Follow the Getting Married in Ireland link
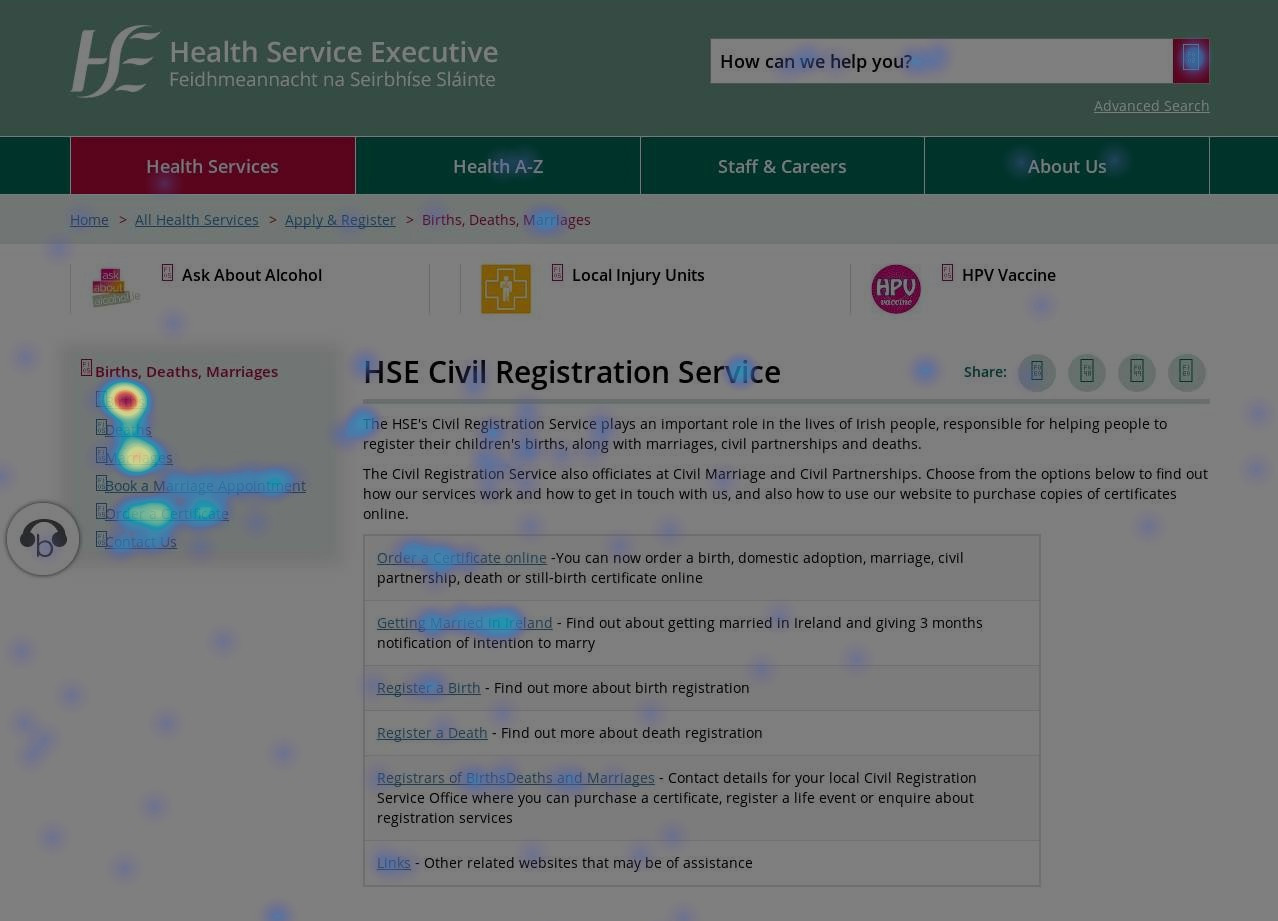Screen dimensions: 1278x921 tap(465, 623)
